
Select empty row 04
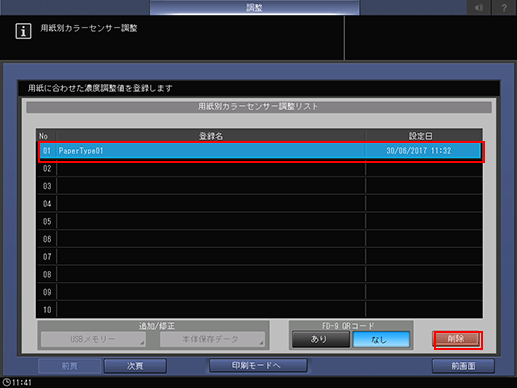[260, 204]
